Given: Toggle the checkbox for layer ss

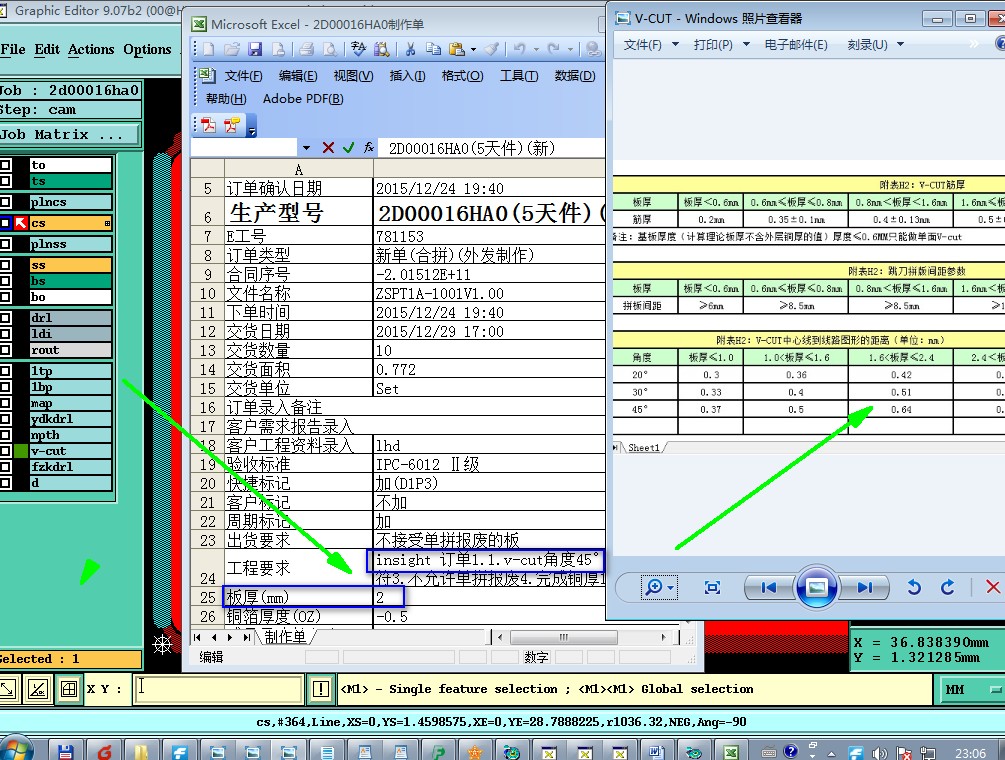Looking at the screenshot, I should 5,265.
